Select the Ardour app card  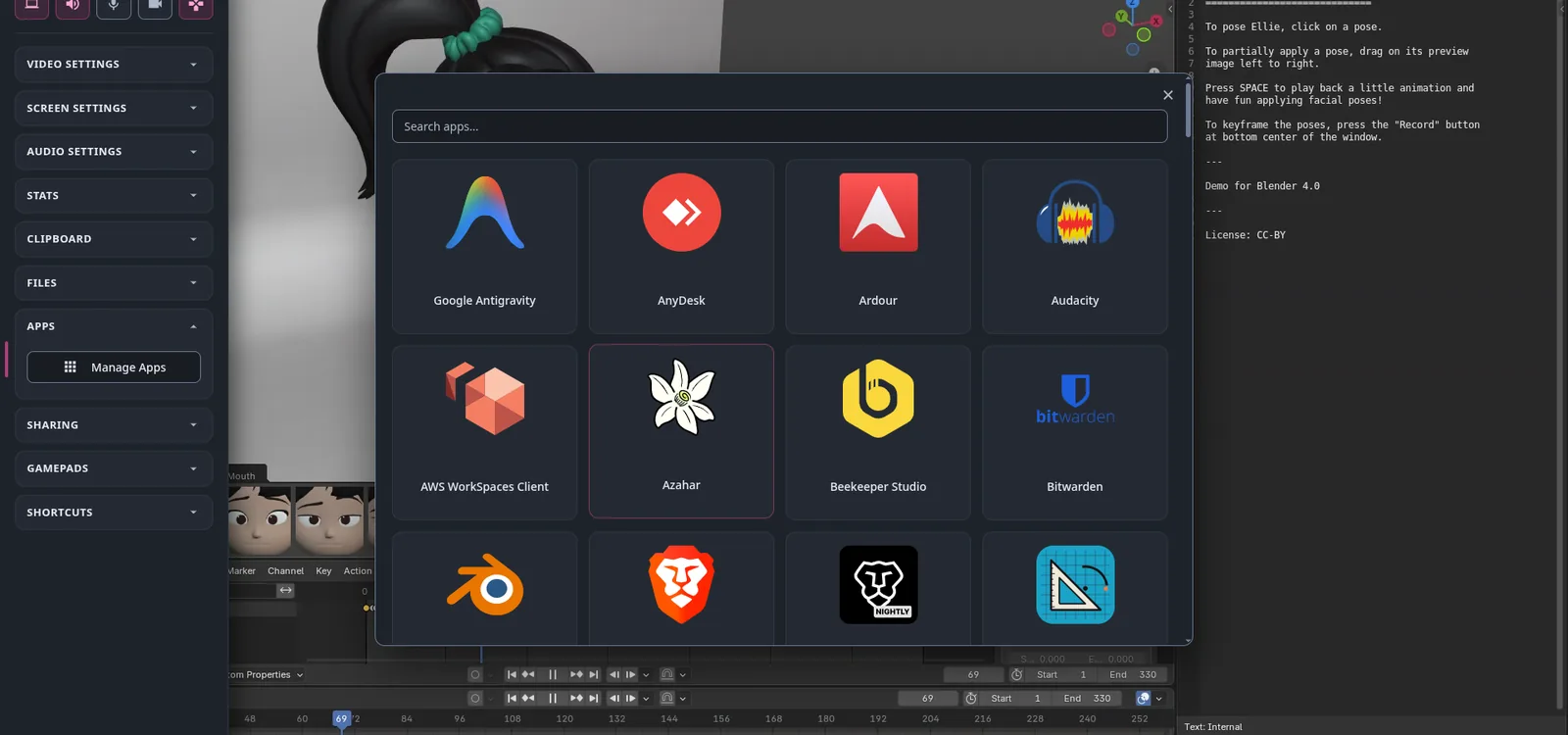tap(878, 246)
